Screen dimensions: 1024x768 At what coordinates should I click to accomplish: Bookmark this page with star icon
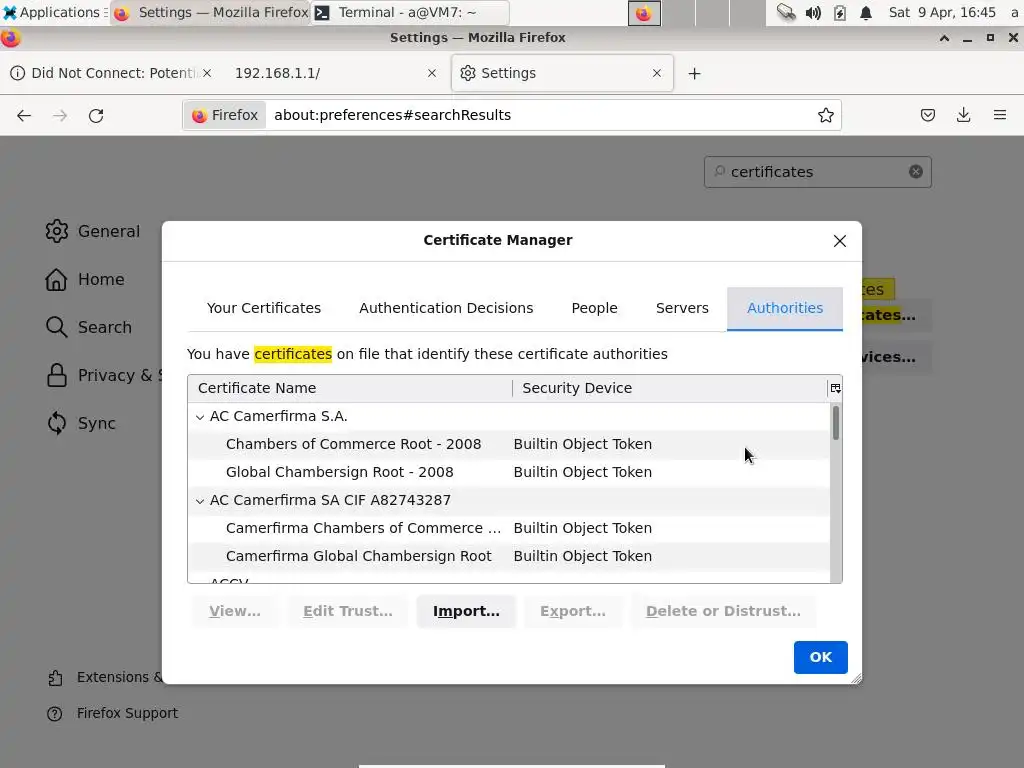pyautogui.click(x=825, y=116)
